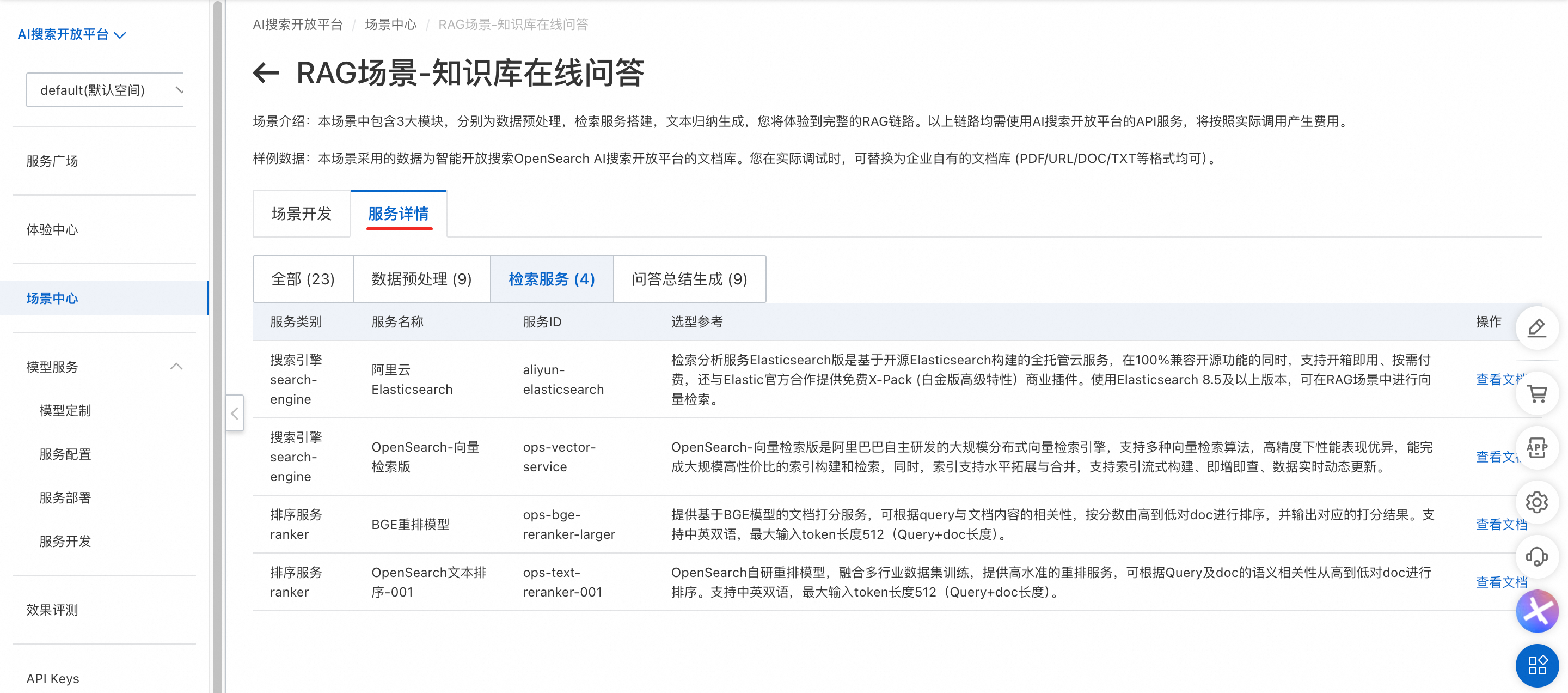Open 服务配置 submenu item
The width and height of the screenshot is (1568, 693).
(x=65, y=454)
